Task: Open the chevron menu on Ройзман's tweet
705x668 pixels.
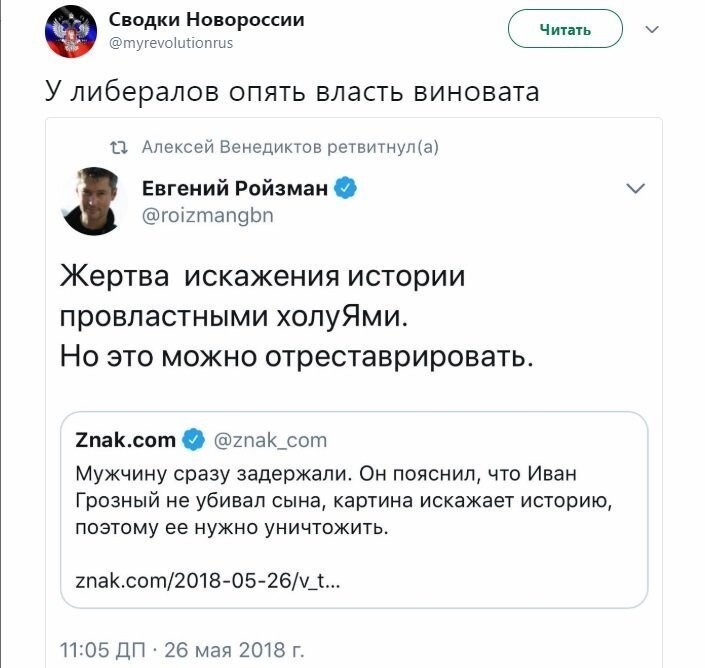Action: click(x=635, y=188)
